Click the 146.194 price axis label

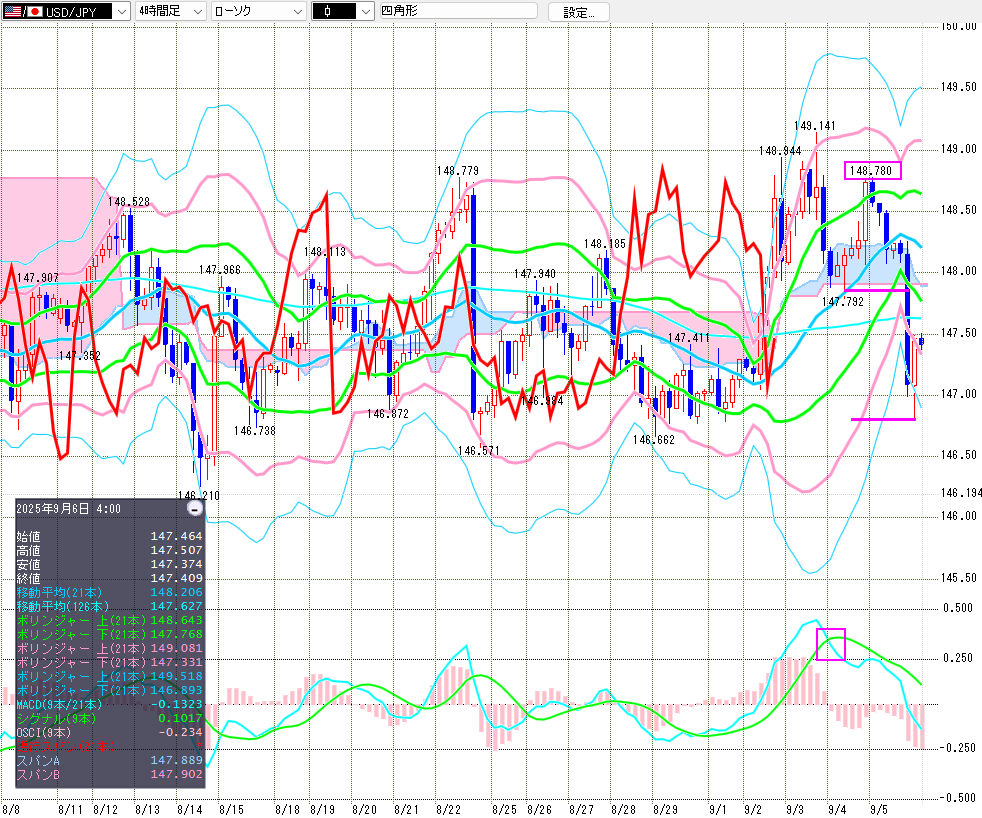pyautogui.click(x=961, y=493)
